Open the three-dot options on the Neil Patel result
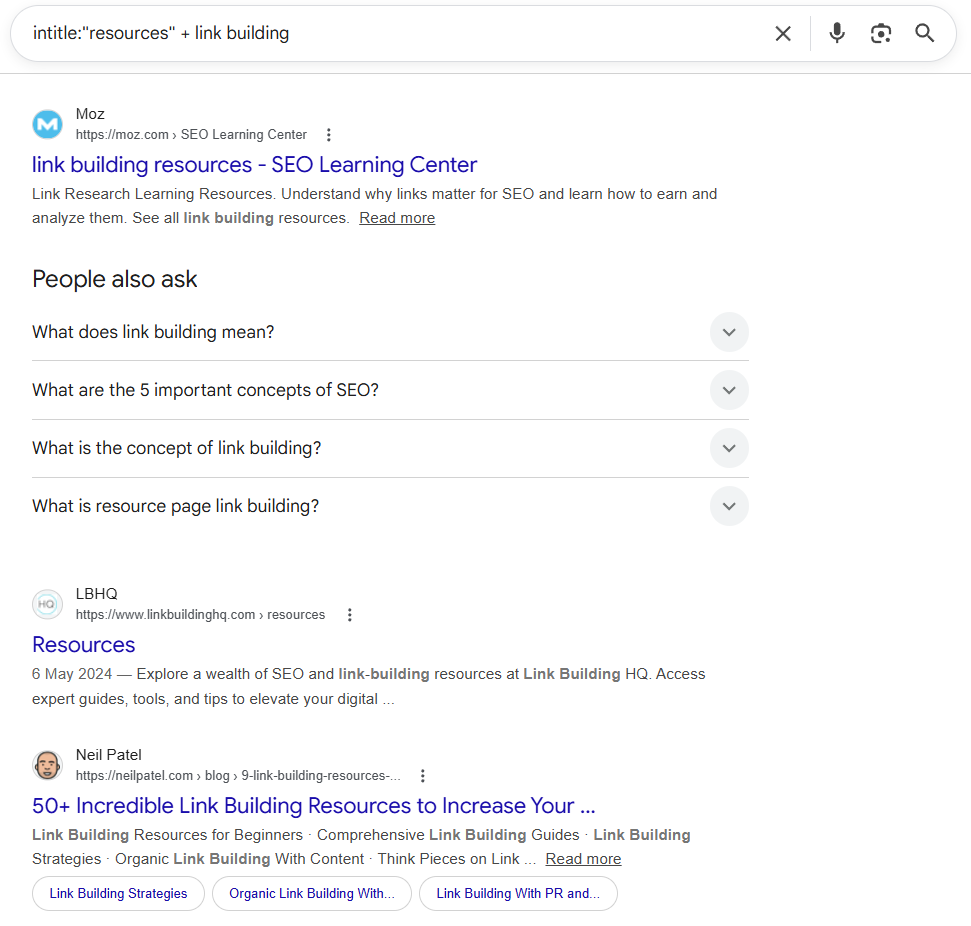 422,775
